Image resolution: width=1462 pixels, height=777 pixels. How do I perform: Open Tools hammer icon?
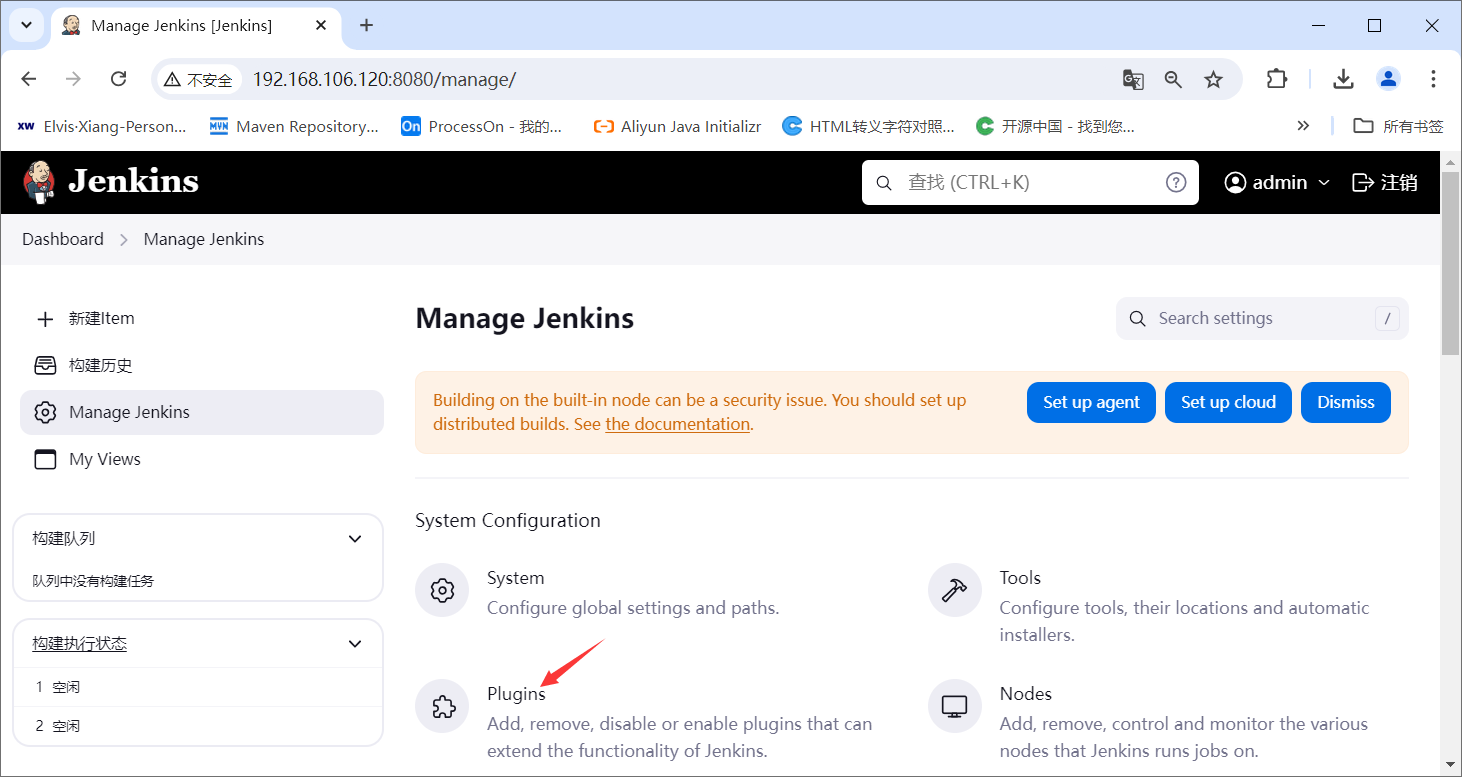955,590
